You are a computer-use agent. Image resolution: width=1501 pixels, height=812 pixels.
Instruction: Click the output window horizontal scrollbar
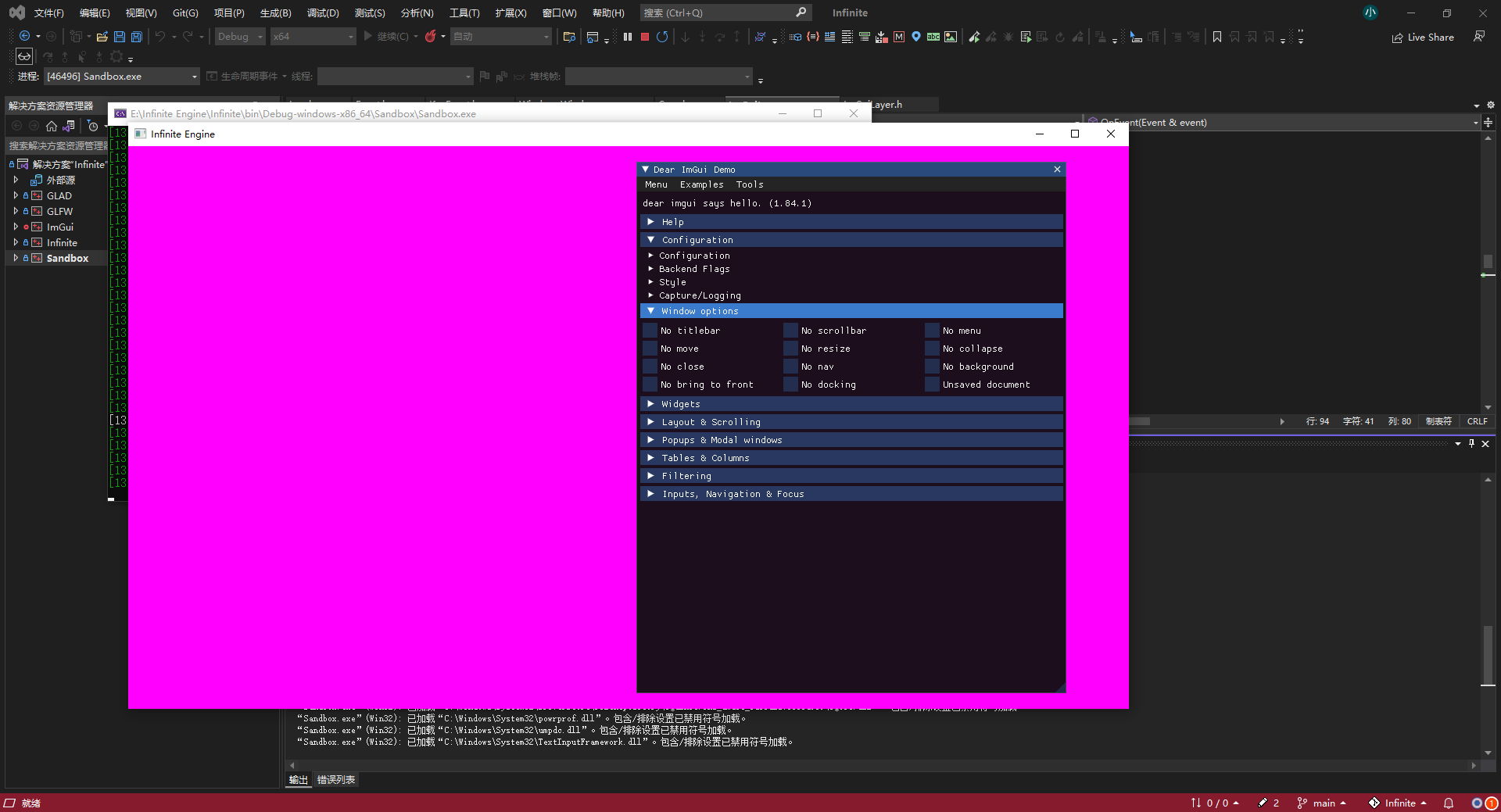pos(882,765)
